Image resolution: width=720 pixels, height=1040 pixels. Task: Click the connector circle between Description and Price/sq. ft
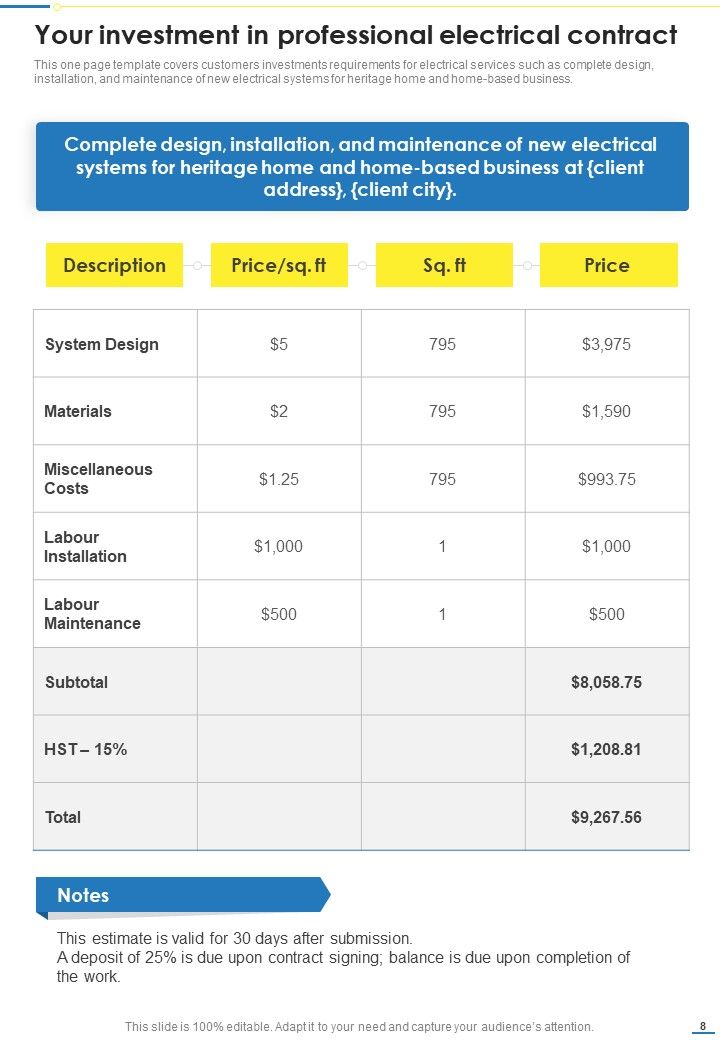pyautogui.click(x=197, y=265)
